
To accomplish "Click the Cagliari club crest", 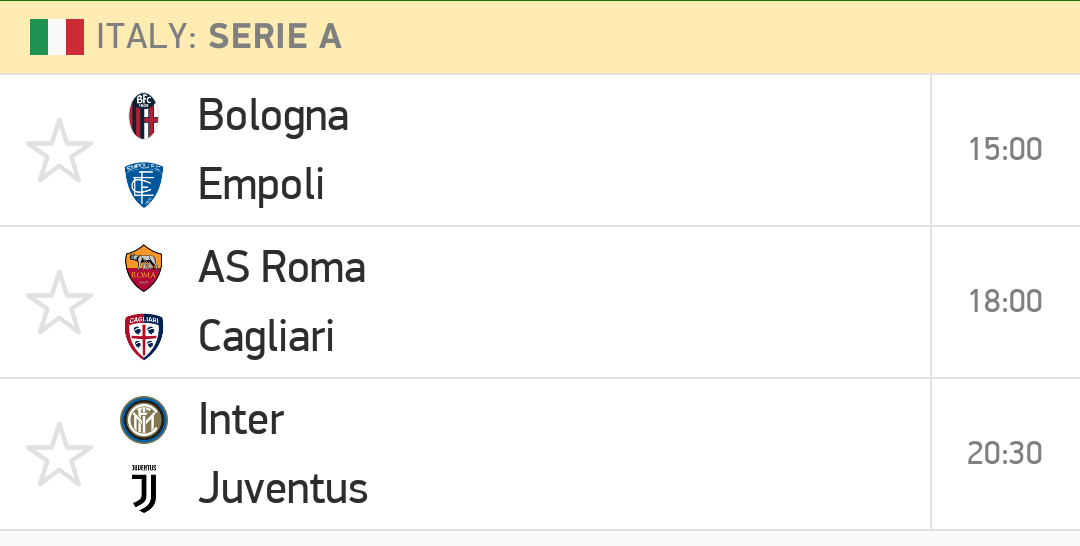I will pyautogui.click(x=144, y=337).
